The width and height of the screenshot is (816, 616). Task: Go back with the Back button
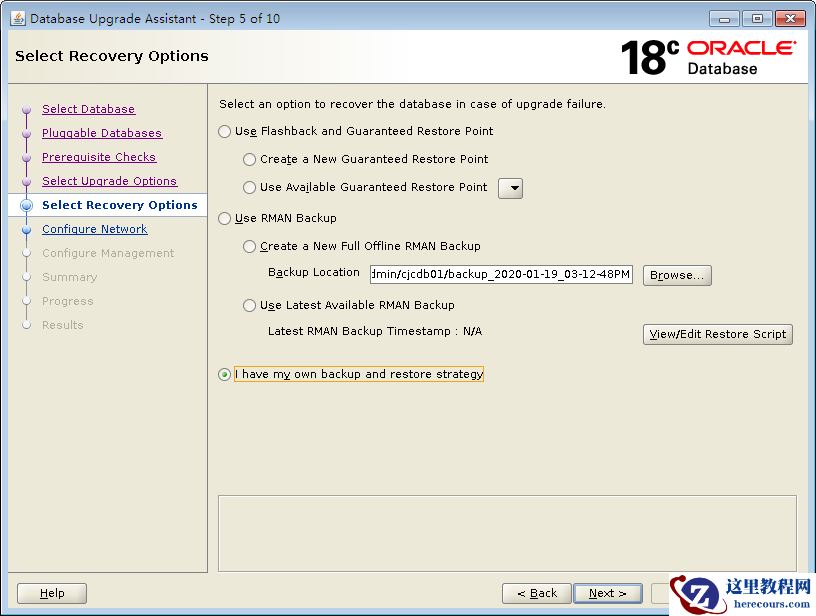click(x=537, y=593)
